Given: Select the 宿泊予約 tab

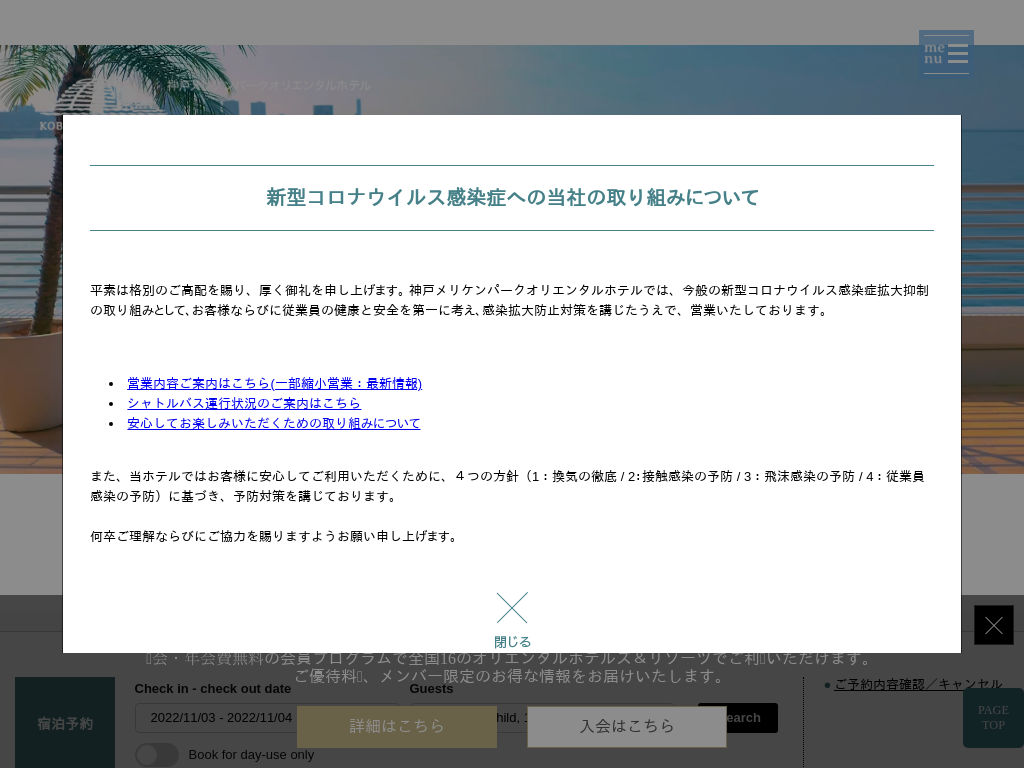Looking at the screenshot, I should tap(65, 723).
